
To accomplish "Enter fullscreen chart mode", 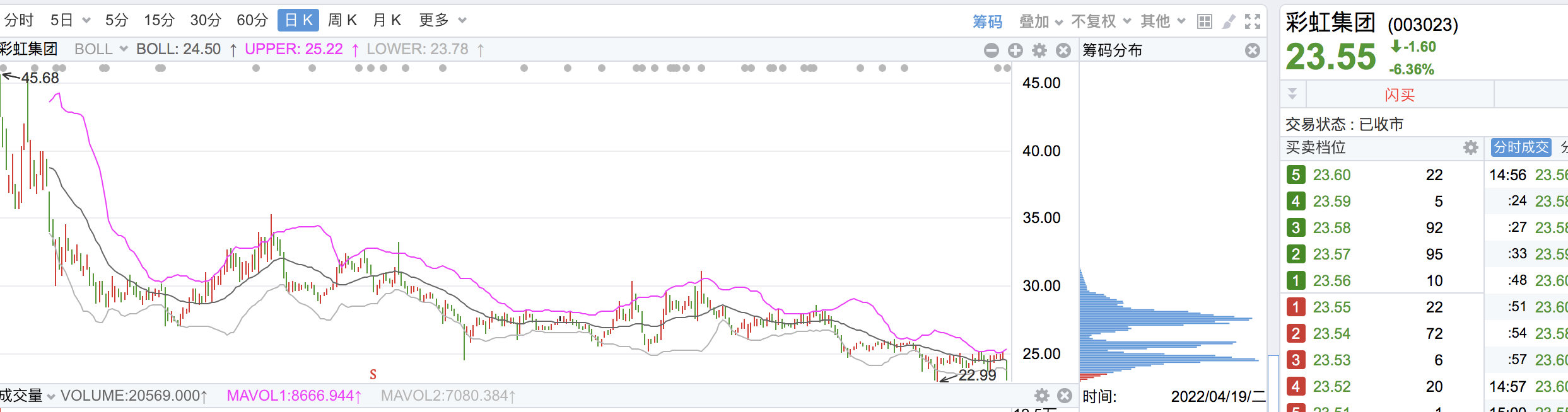I will pyautogui.click(x=1253, y=21).
